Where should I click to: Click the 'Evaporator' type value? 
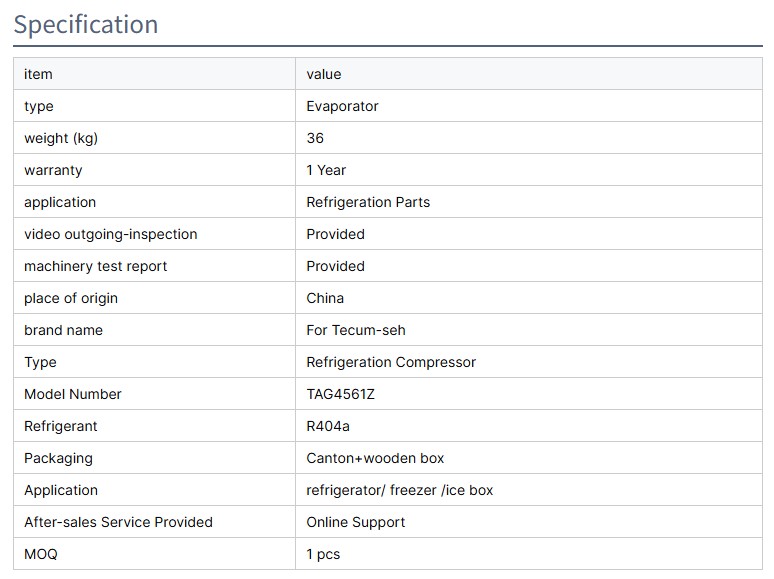[x=342, y=106]
